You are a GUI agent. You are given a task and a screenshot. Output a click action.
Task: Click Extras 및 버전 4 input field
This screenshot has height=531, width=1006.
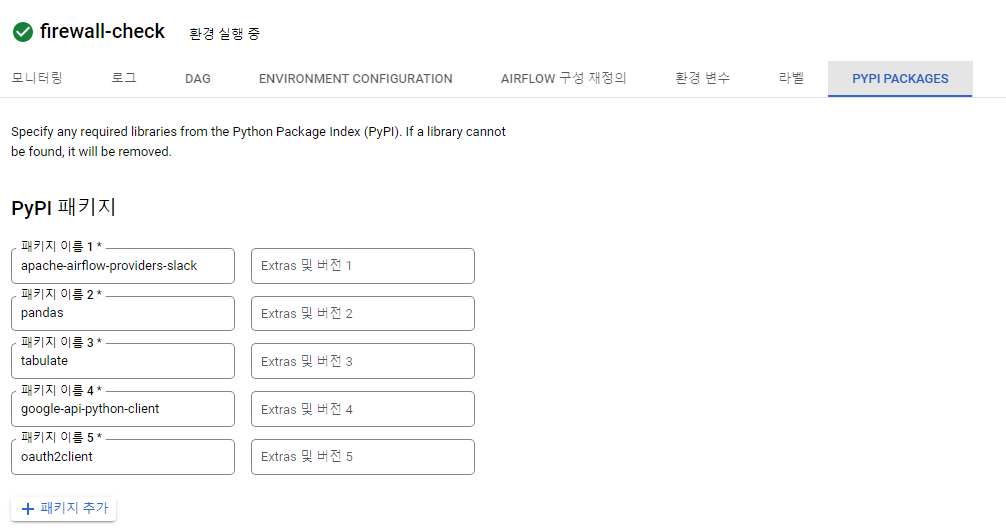362,409
